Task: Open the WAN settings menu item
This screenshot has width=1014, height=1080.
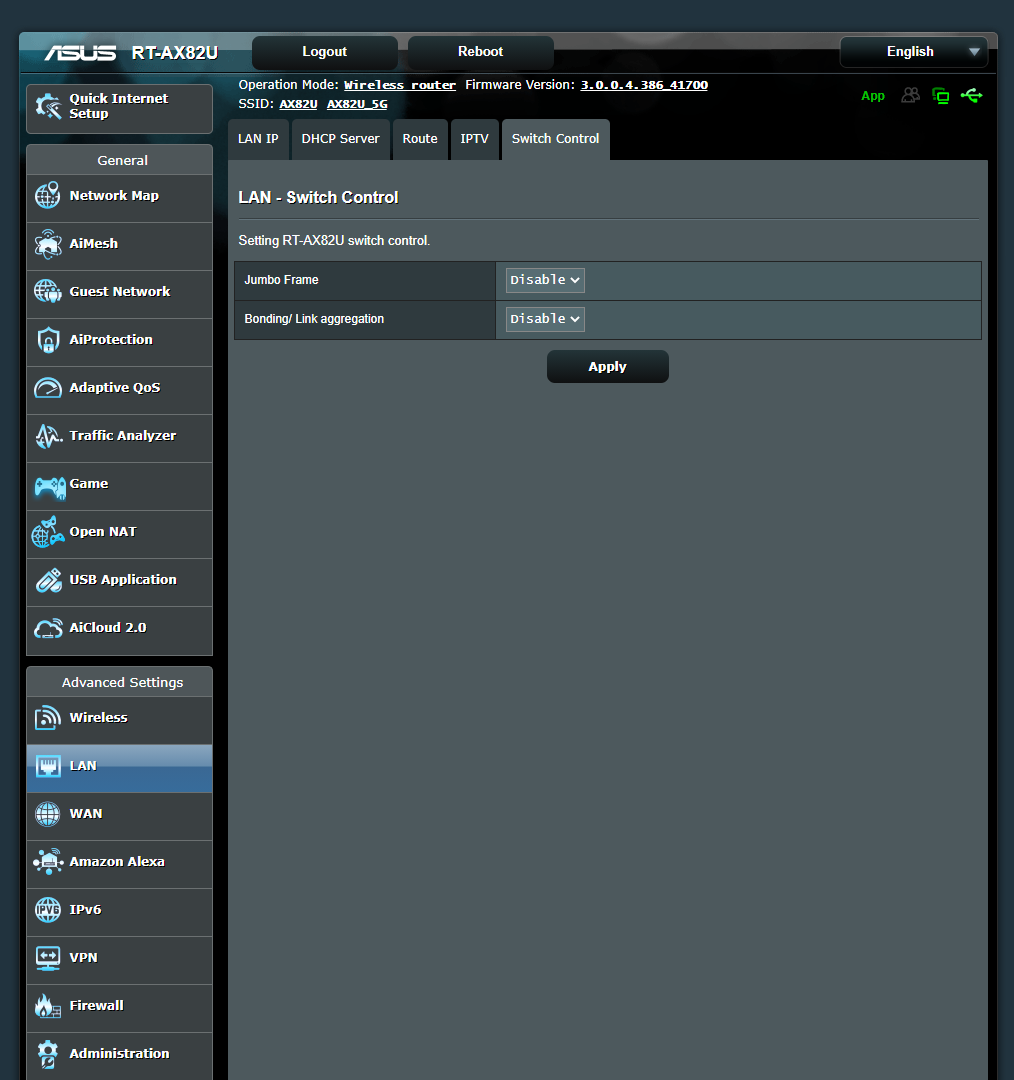Action: click(x=119, y=816)
